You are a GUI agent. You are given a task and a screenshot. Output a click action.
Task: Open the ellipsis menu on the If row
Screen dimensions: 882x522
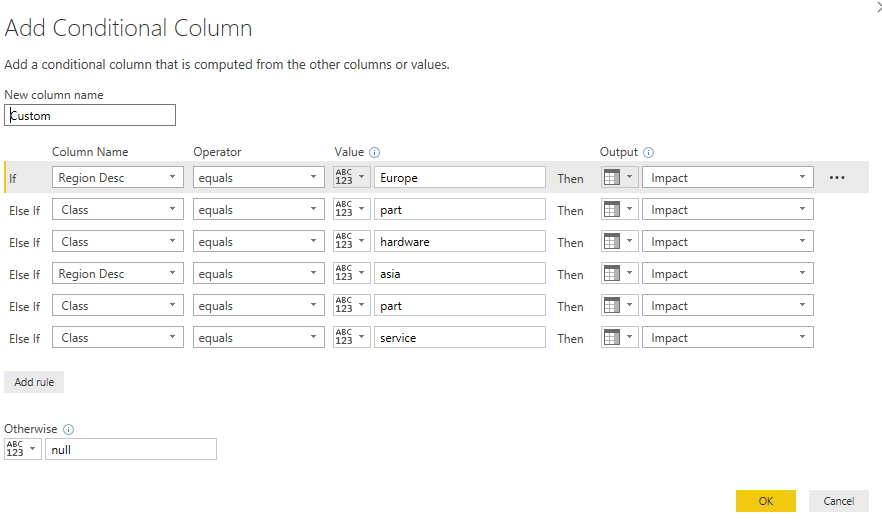pos(836,177)
